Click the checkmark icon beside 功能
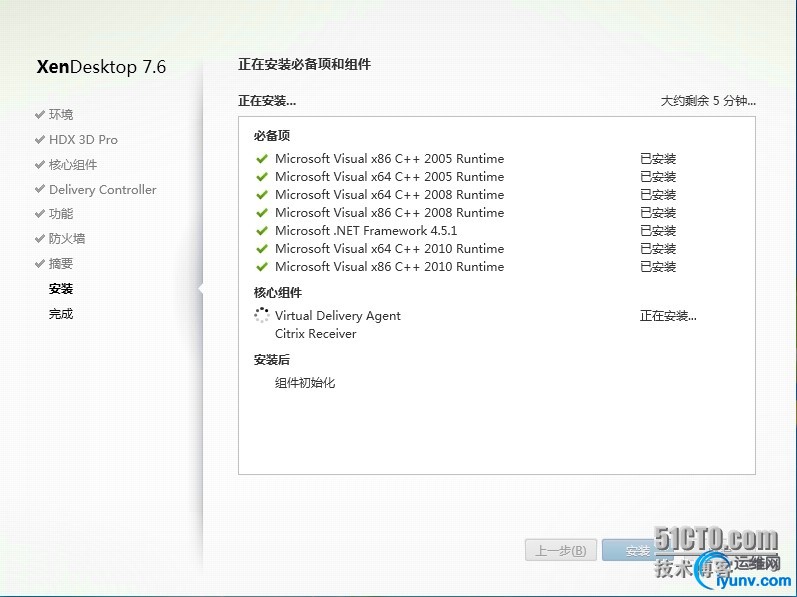The width and height of the screenshot is (797, 597). 40,214
